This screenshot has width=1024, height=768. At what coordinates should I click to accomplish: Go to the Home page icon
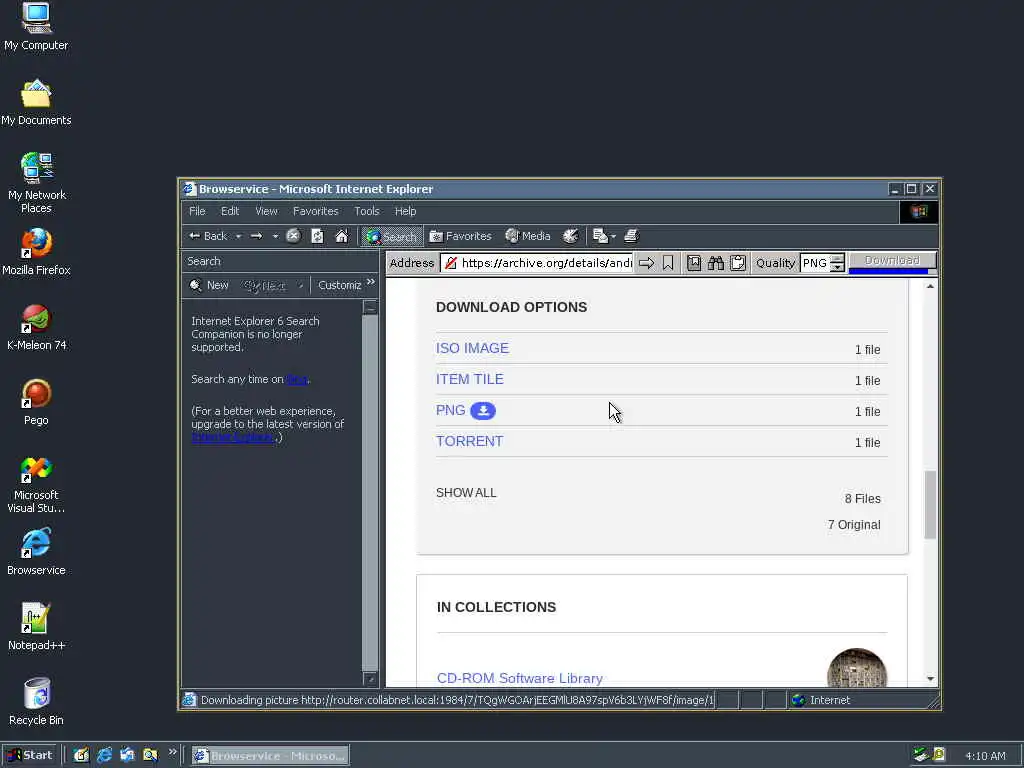coord(342,236)
